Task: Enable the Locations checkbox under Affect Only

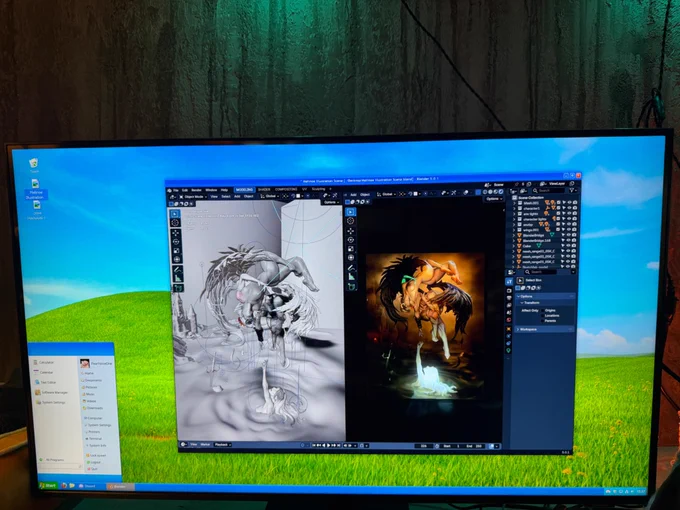Action: (x=543, y=316)
